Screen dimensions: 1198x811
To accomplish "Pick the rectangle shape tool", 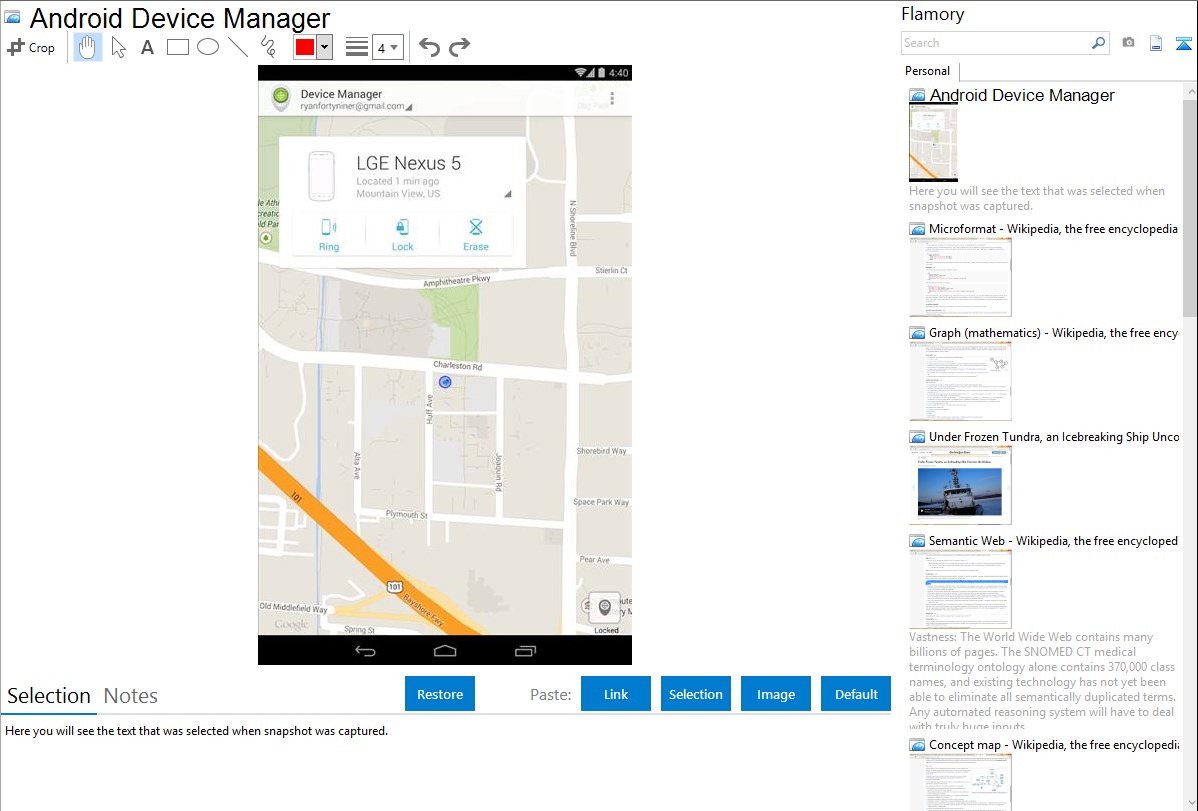I will pyautogui.click(x=177, y=47).
